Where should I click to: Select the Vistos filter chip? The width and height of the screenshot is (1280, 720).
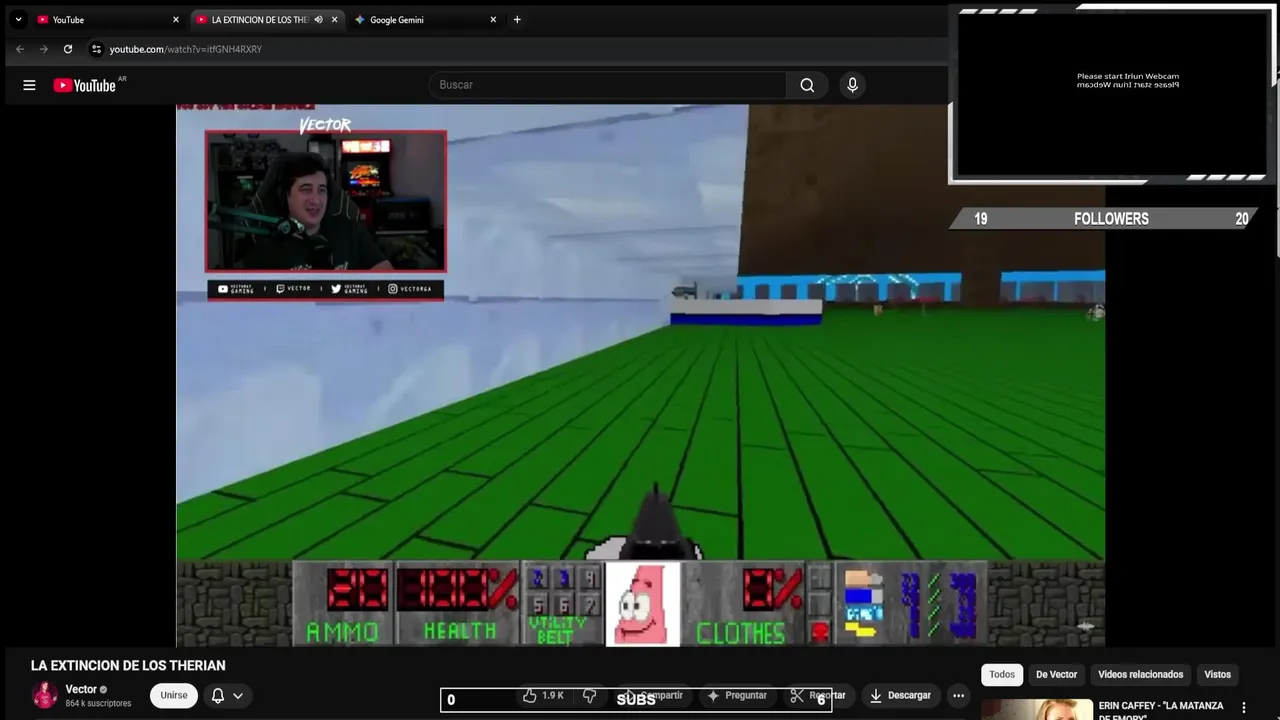point(1217,674)
